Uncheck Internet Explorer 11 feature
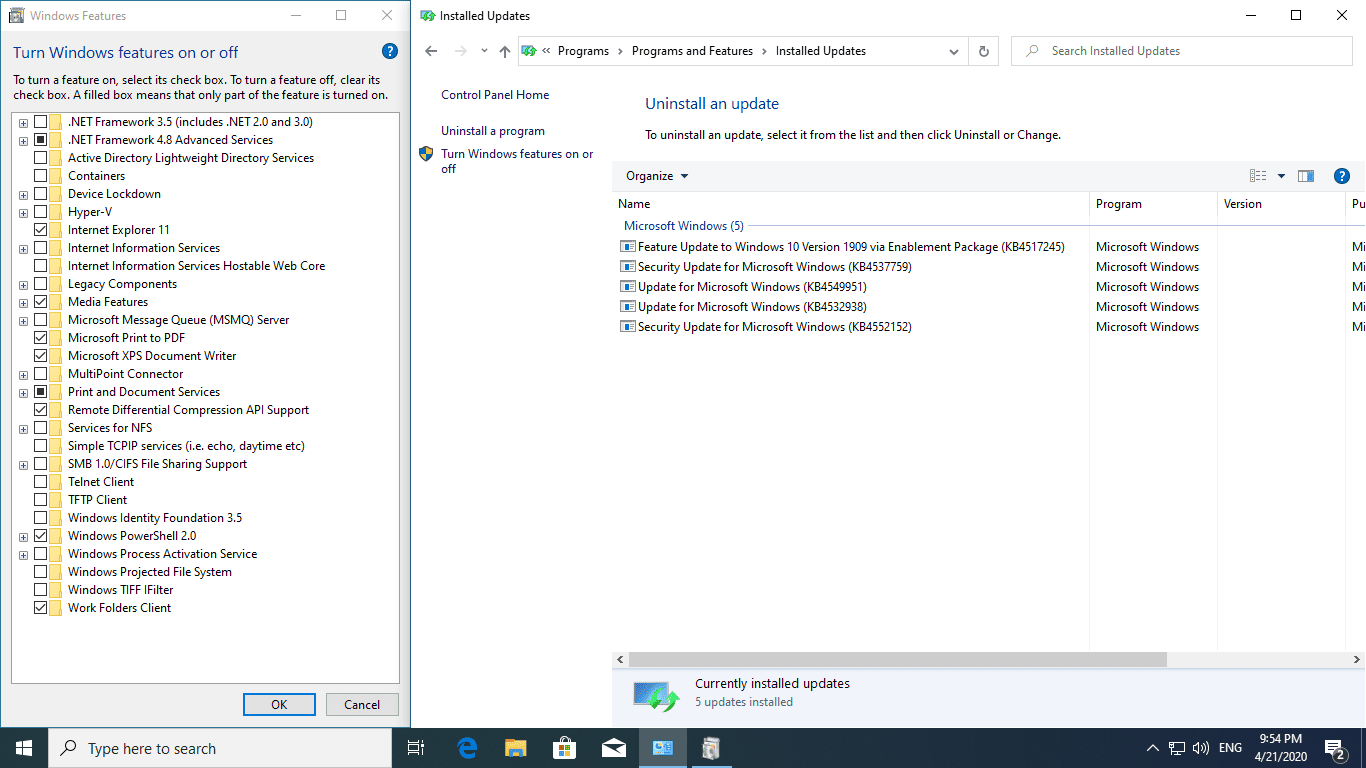This screenshot has width=1366, height=768. (41, 230)
